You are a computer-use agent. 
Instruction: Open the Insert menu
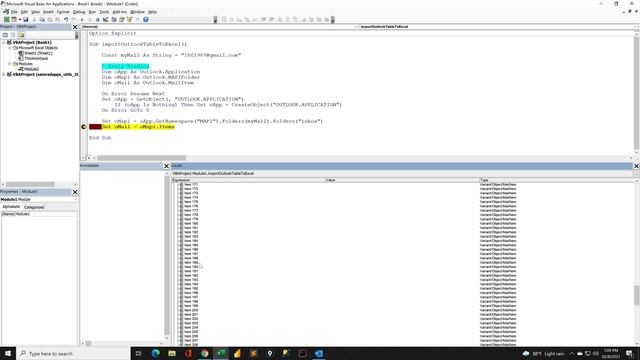click(48, 12)
